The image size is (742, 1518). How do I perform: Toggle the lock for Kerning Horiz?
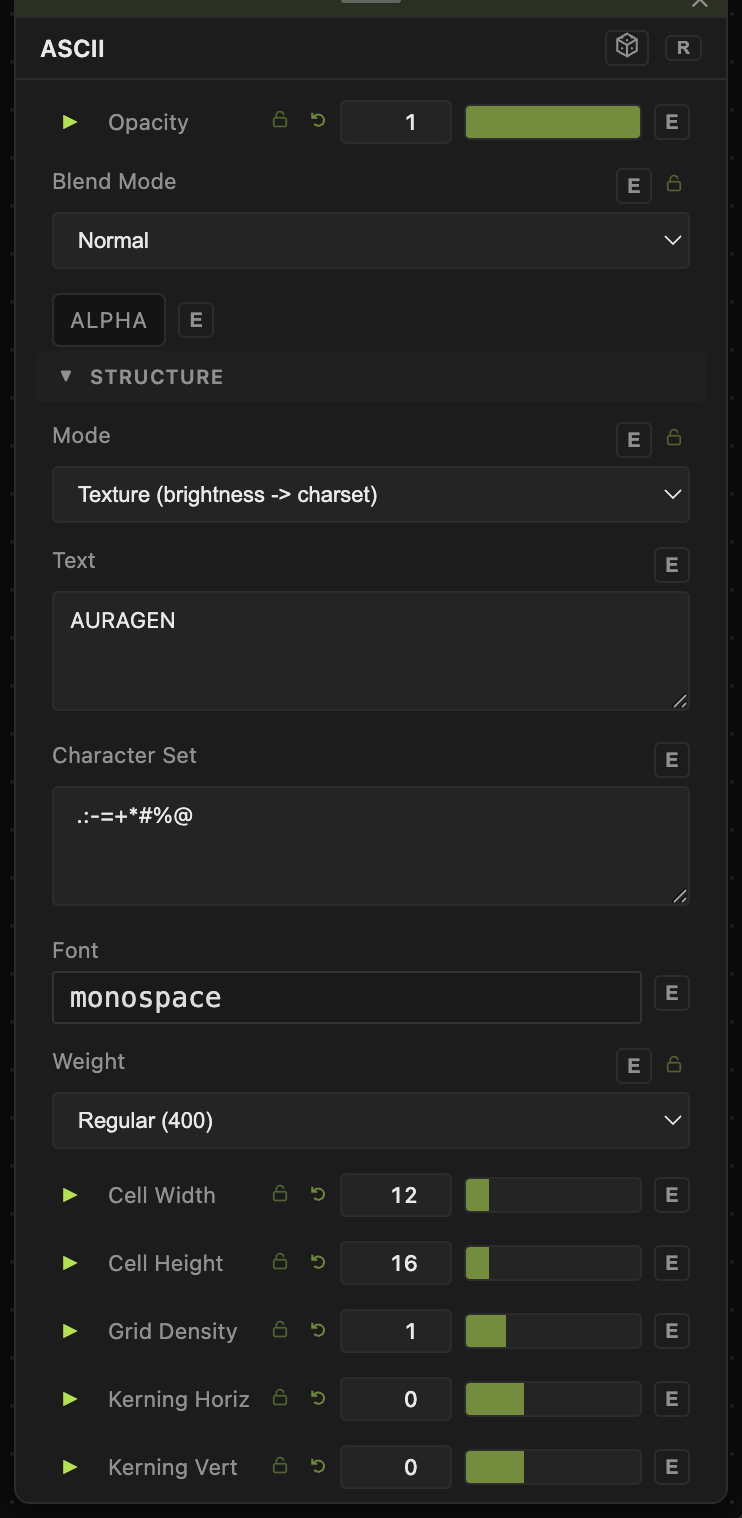pos(280,1397)
